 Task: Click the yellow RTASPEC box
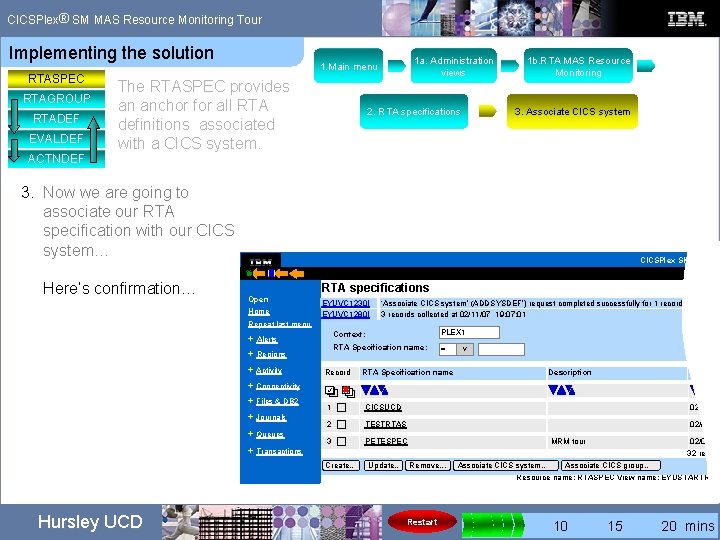point(56,79)
